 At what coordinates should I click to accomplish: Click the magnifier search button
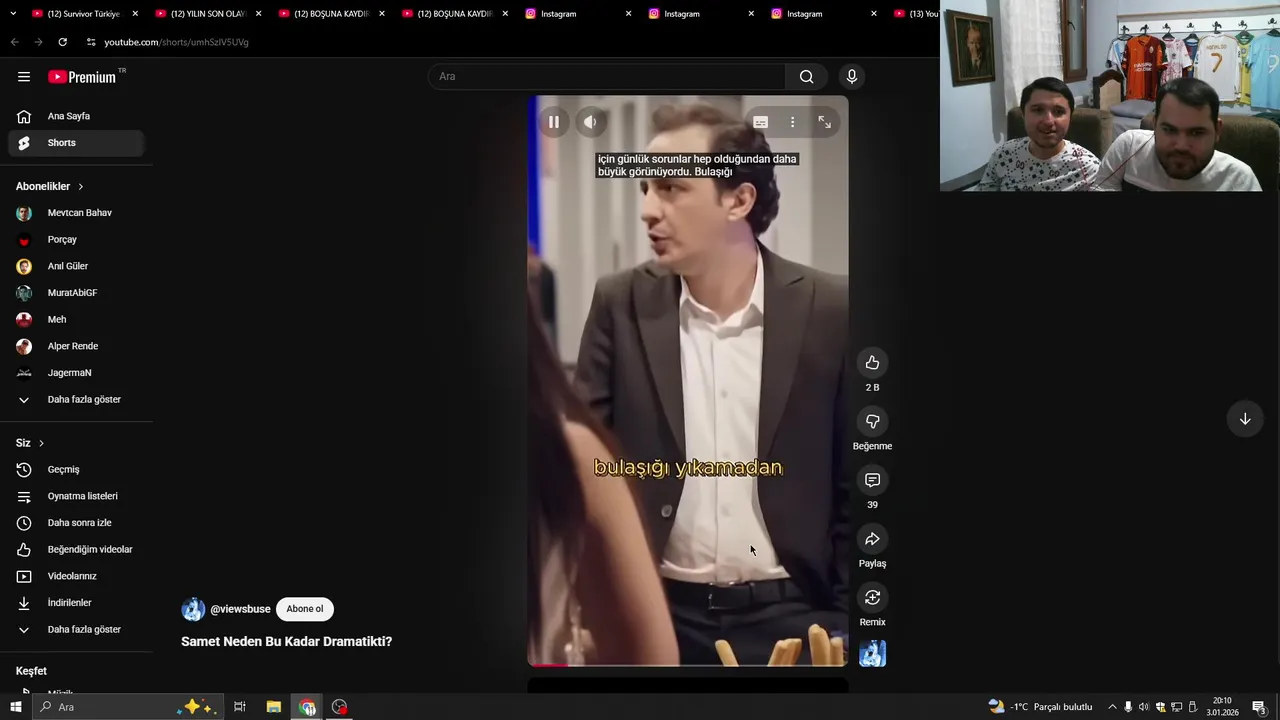[806, 77]
